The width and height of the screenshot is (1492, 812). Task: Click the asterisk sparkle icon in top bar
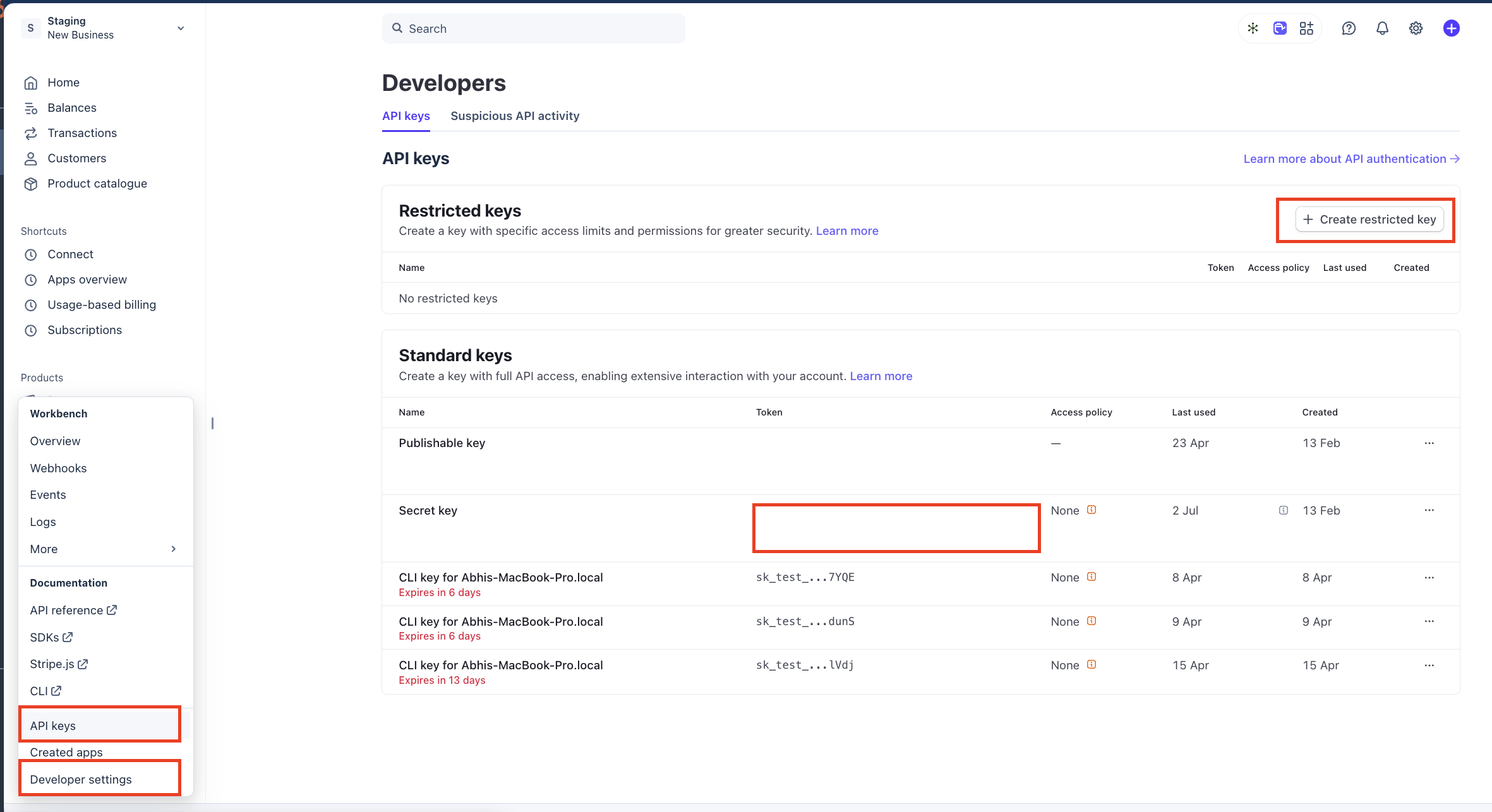coord(1253,28)
